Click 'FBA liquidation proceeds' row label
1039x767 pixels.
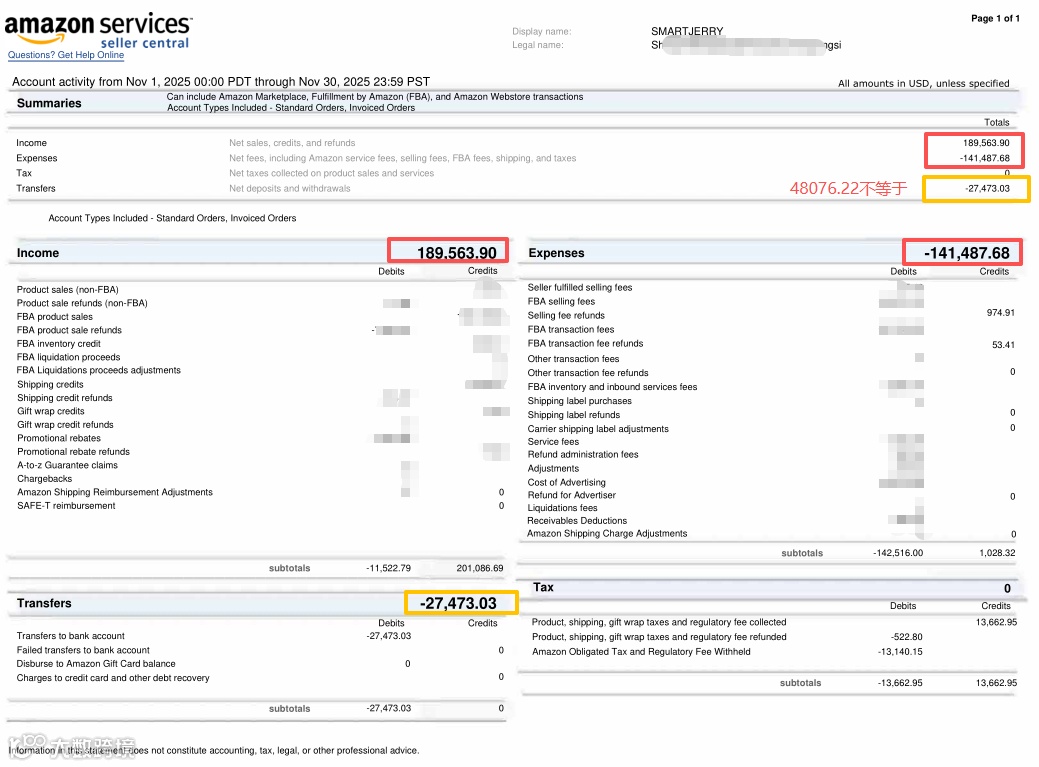[x=69, y=358]
